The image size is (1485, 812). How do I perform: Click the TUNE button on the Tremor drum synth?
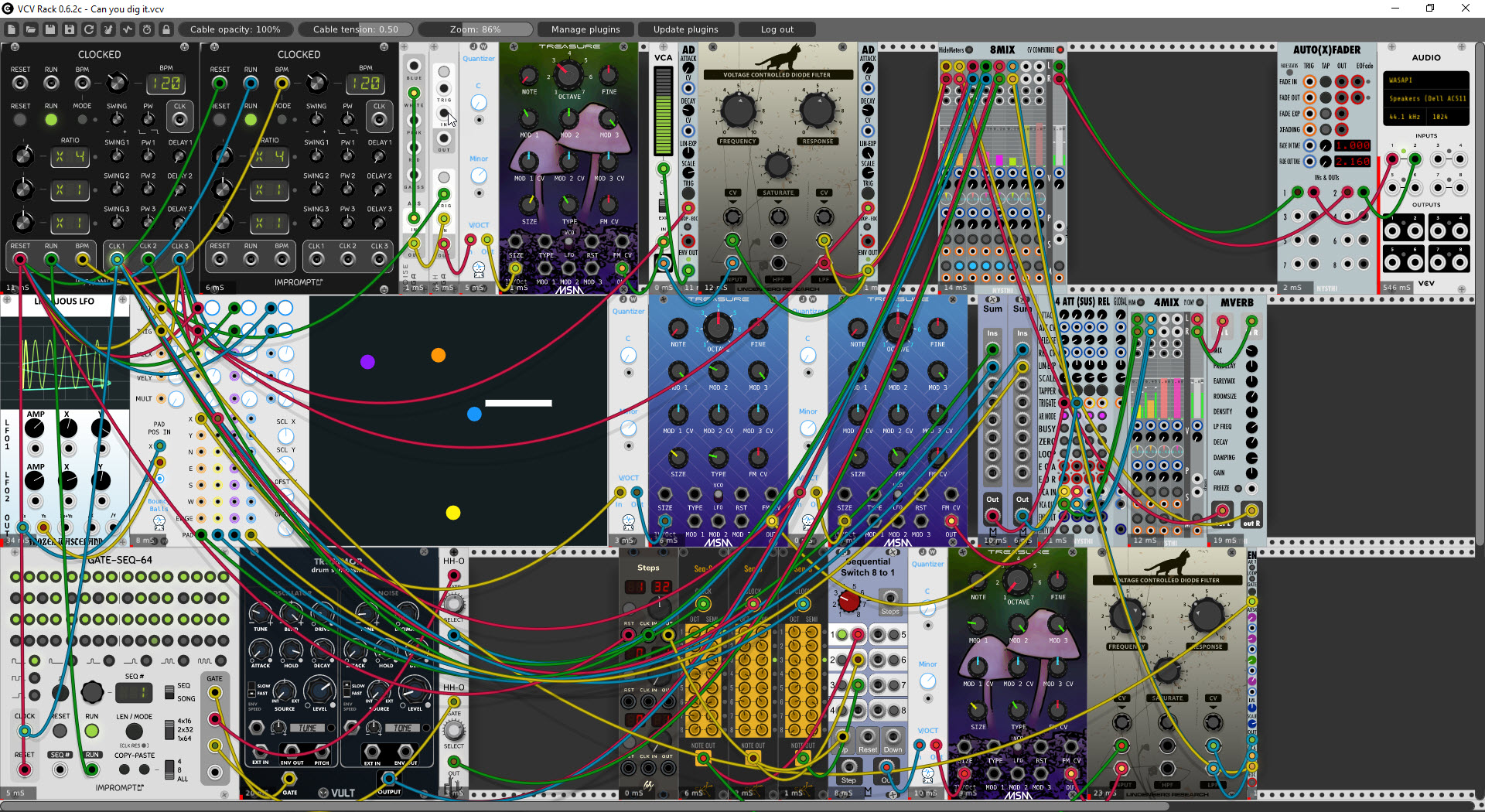tap(308, 728)
